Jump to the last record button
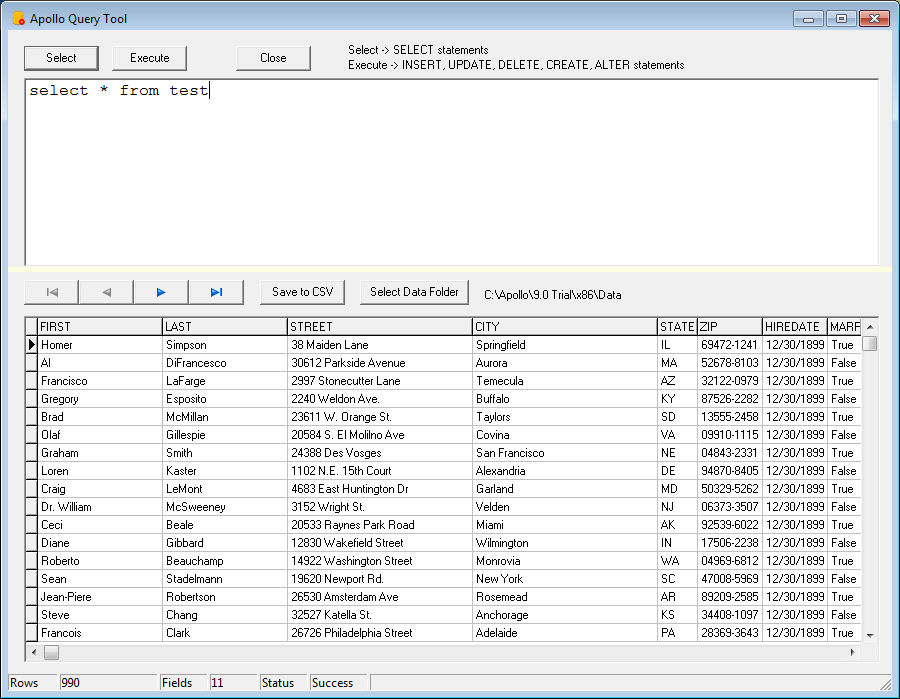 [x=216, y=292]
